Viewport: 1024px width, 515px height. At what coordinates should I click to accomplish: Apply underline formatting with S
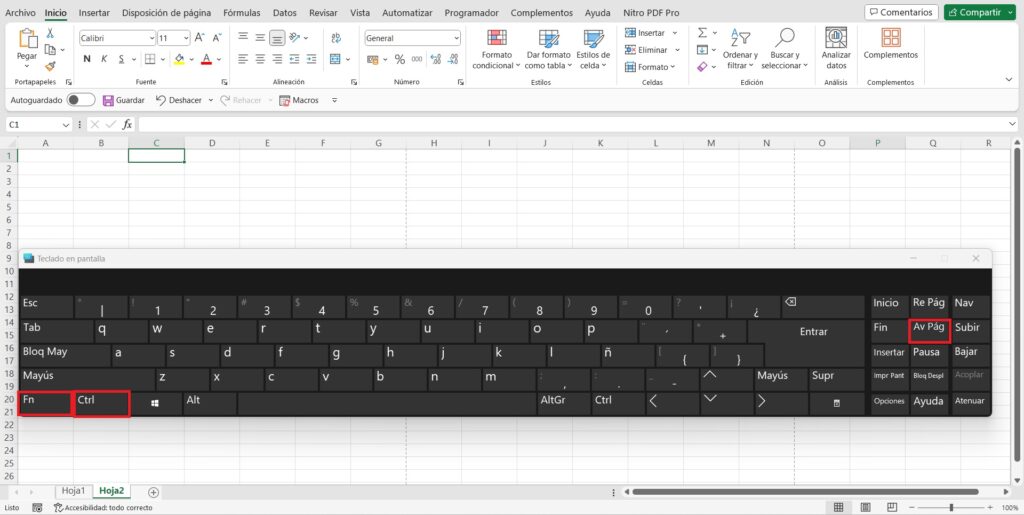click(121, 59)
